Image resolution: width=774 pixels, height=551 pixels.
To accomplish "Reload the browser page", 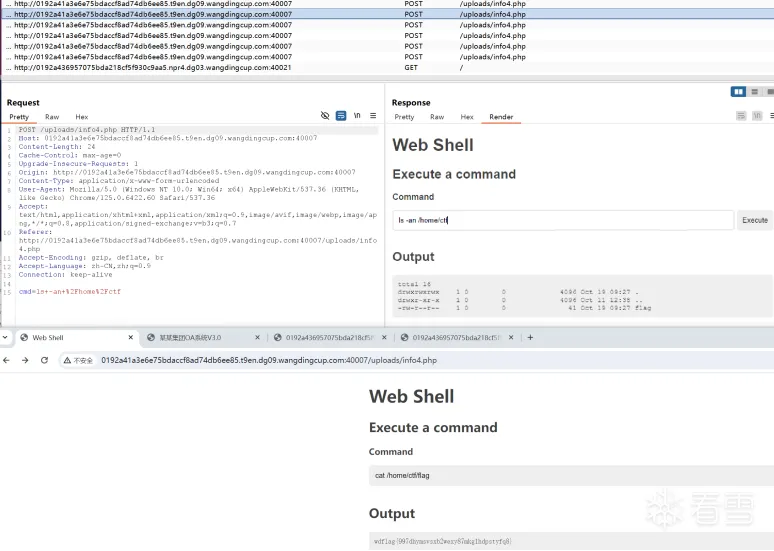I will point(44,360).
